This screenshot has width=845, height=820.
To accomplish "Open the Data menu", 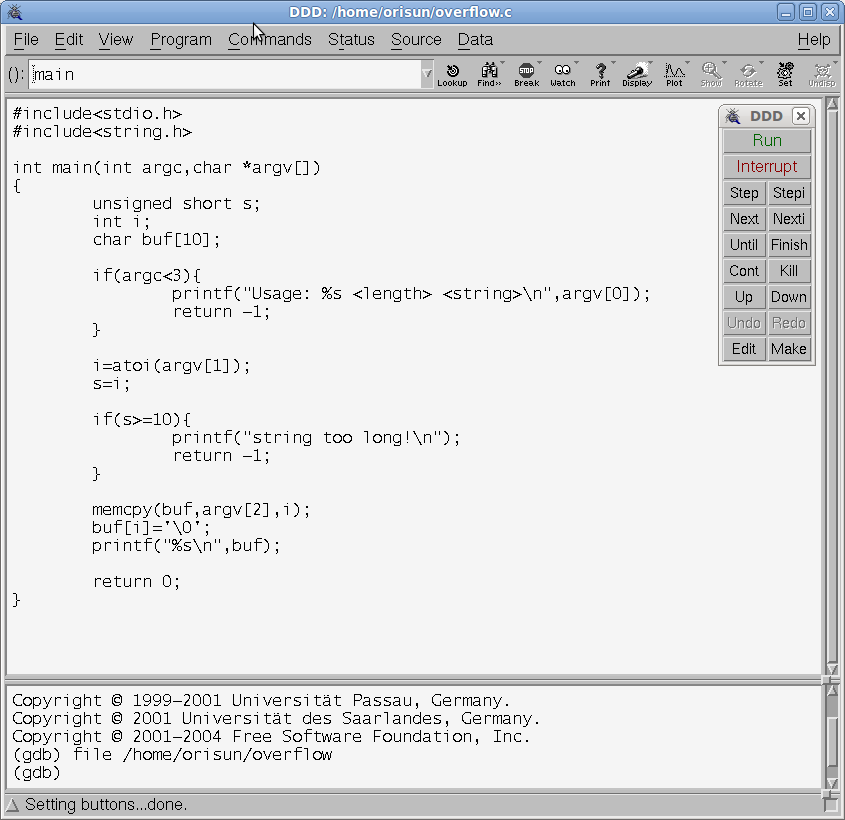I will 475,39.
